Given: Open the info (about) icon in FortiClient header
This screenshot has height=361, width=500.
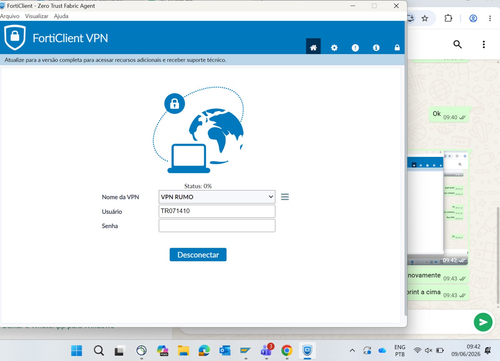Looking at the screenshot, I should pos(376,48).
